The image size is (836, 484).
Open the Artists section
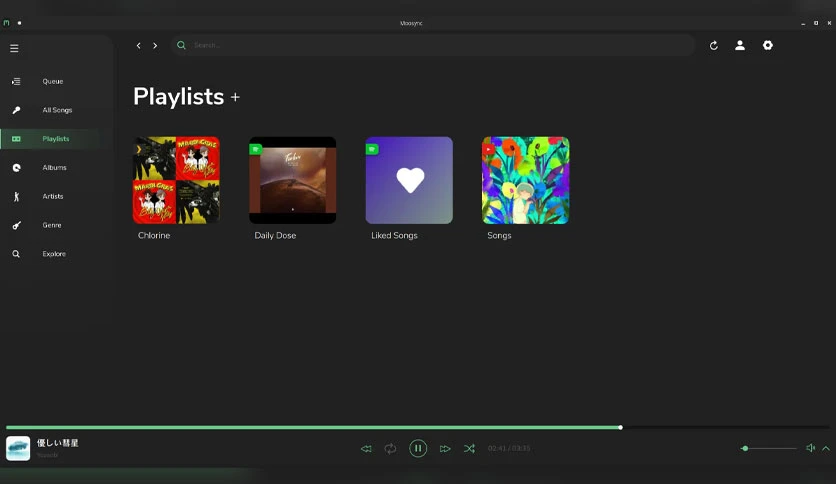coord(53,197)
